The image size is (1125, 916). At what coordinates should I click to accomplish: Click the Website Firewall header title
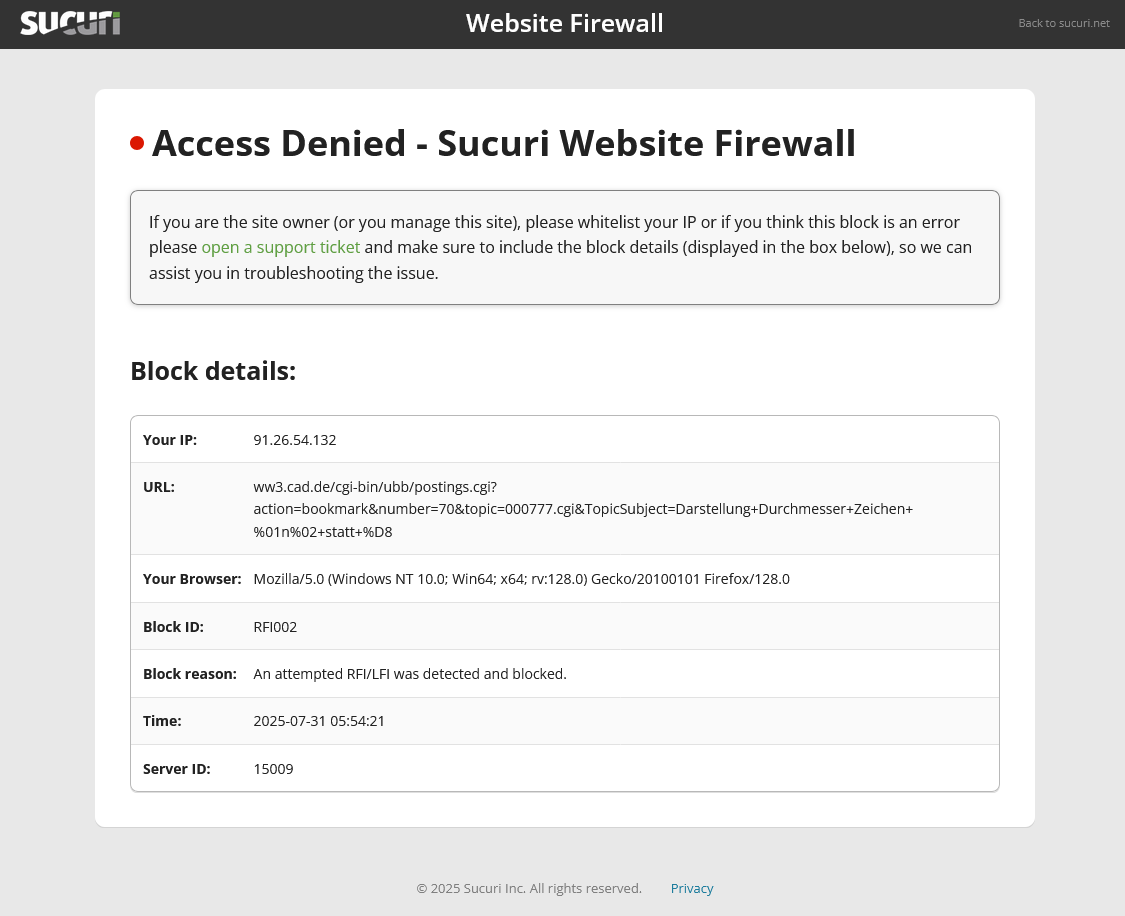pyautogui.click(x=565, y=23)
